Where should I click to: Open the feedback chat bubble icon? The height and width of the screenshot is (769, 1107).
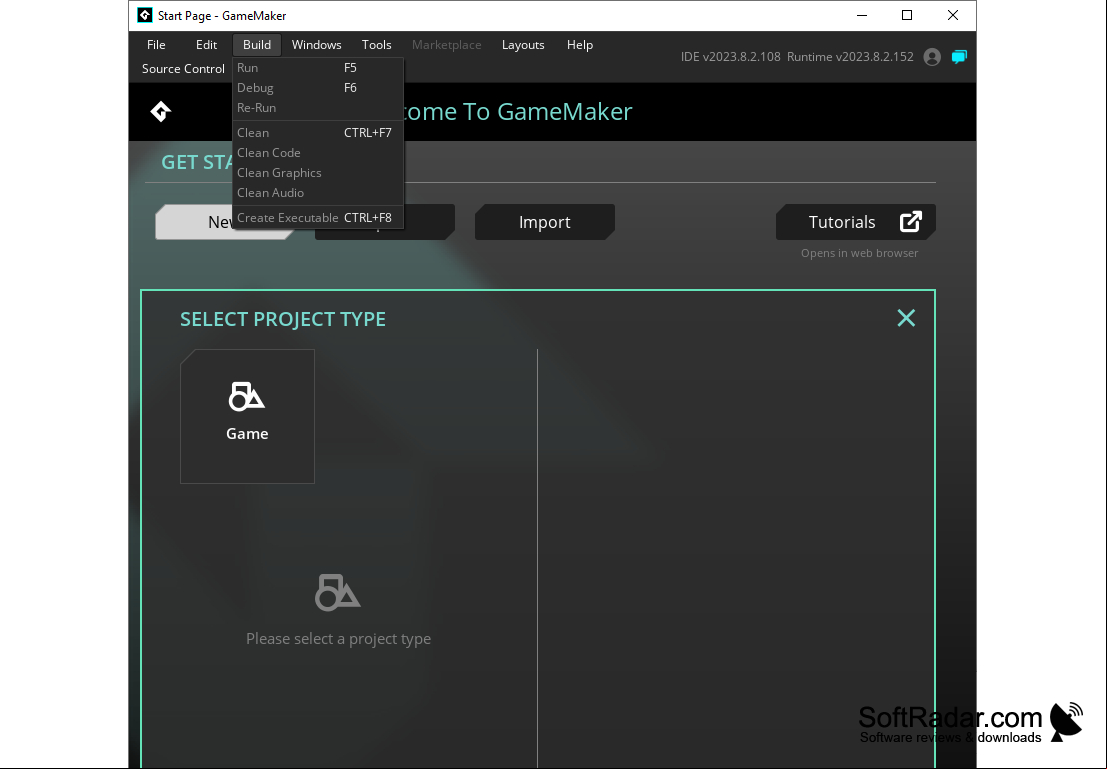coord(959,57)
